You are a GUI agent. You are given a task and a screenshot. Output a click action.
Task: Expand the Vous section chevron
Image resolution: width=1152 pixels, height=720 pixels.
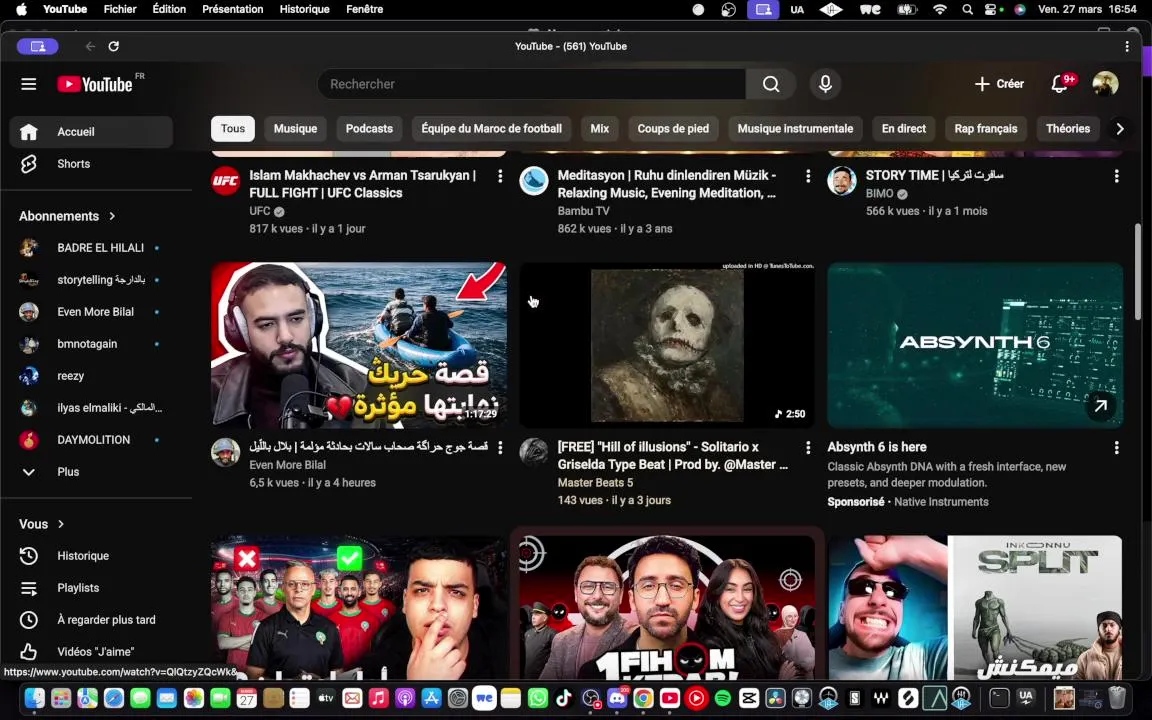click(61, 524)
